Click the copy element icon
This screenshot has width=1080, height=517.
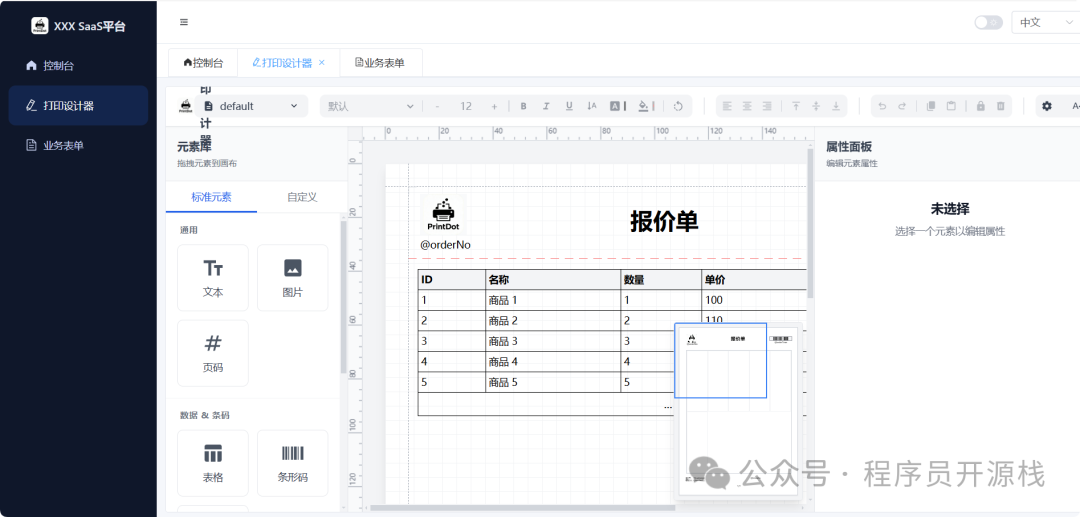tap(931, 106)
